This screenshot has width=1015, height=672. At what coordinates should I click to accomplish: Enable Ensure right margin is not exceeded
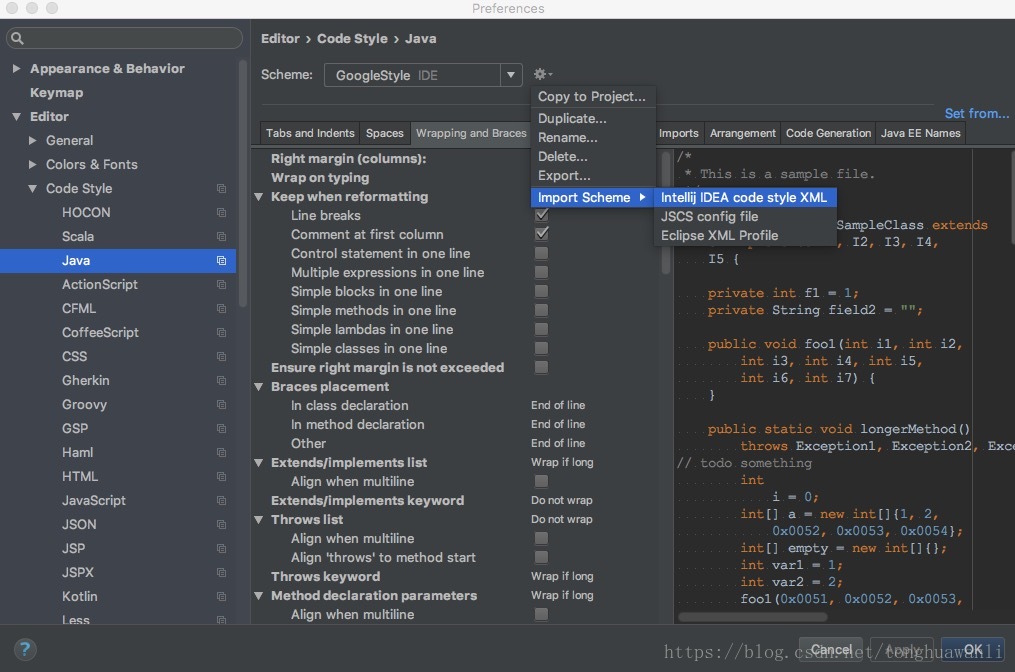point(542,367)
